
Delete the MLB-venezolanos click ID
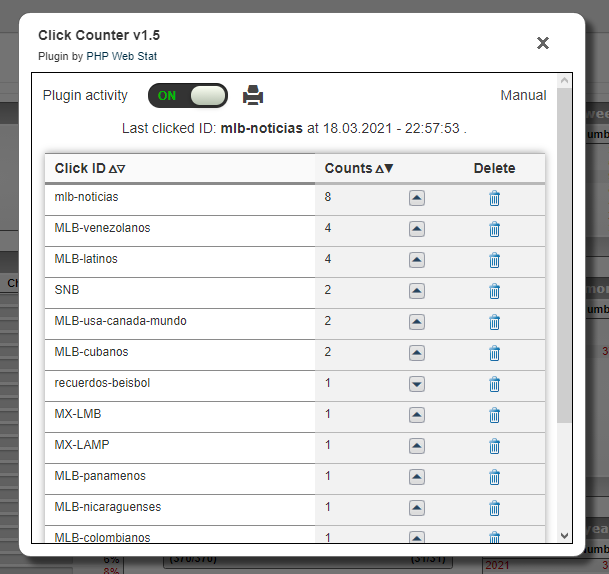coord(494,229)
